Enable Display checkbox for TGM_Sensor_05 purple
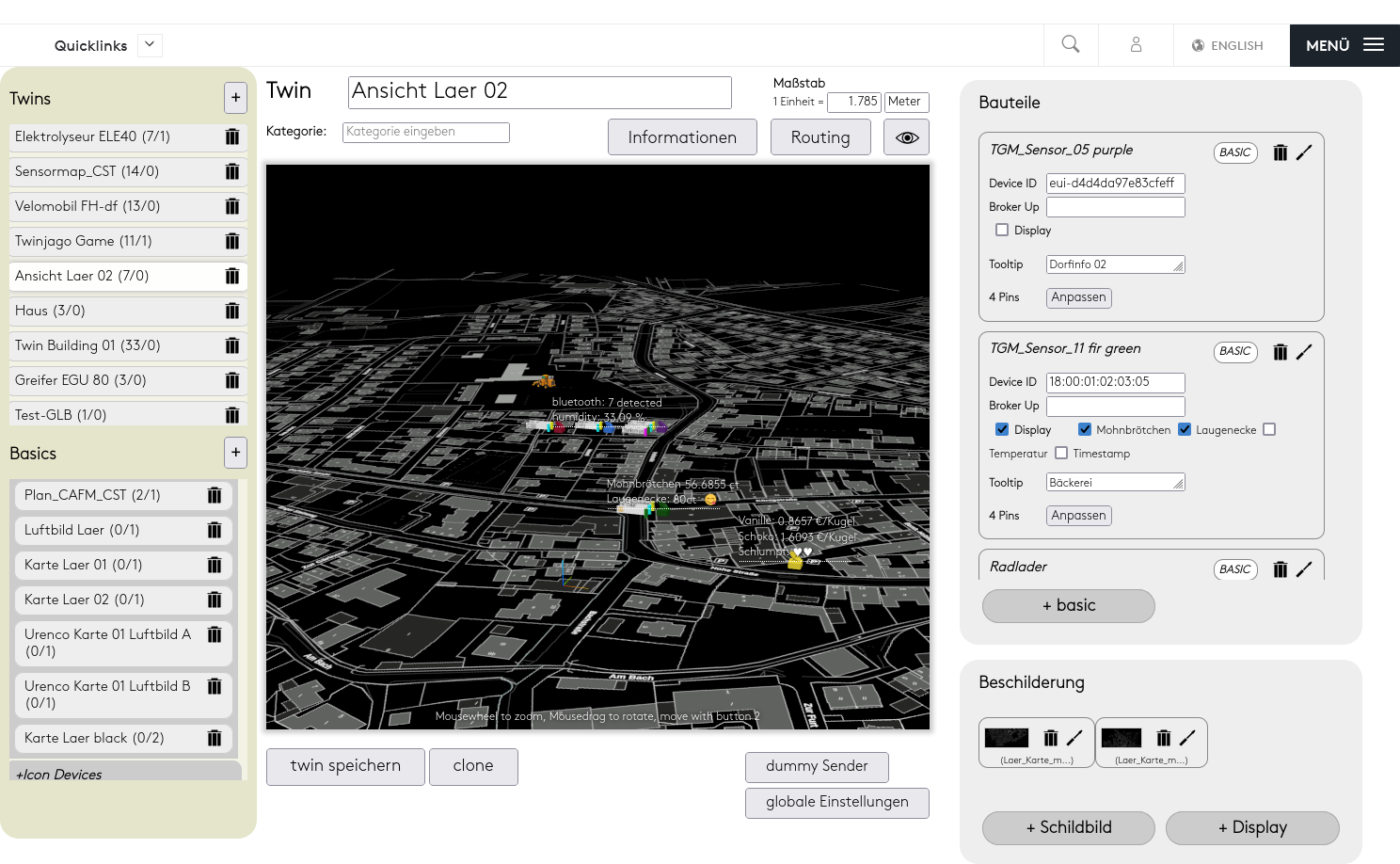The height and width of the screenshot is (864, 1400). [x=1002, y=230]
